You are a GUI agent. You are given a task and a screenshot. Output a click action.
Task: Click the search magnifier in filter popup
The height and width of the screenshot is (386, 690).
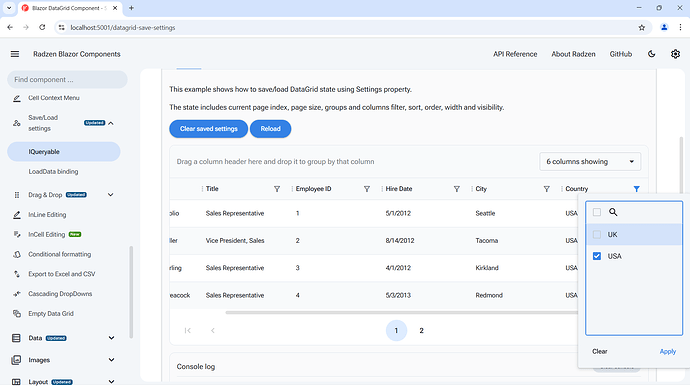click(613, 212)
